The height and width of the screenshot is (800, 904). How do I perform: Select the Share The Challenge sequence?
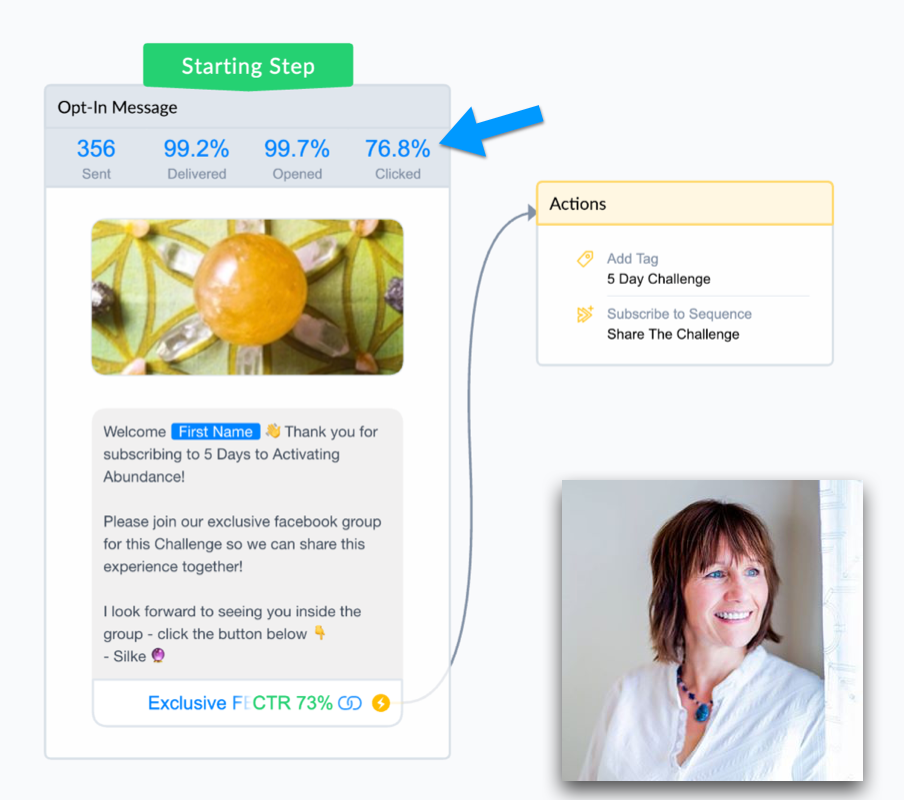click(673, 334)
